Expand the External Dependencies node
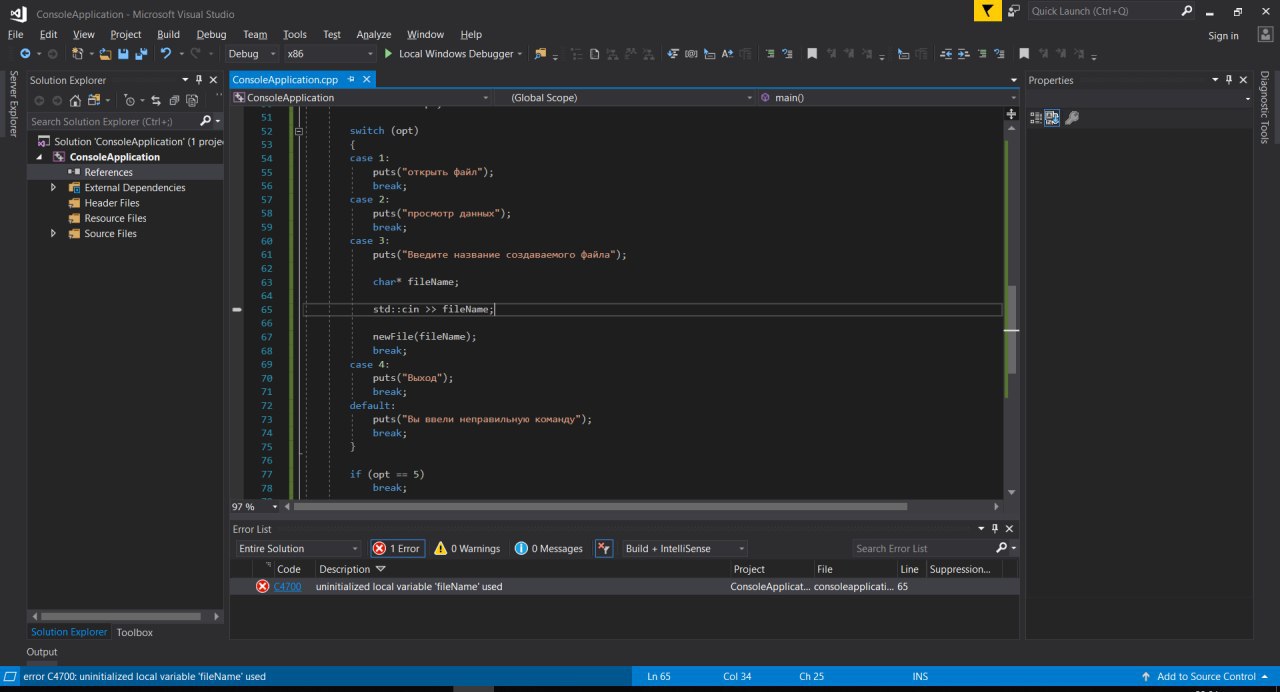The width and height of the screenshot is (1280, 692). [53, 187]
